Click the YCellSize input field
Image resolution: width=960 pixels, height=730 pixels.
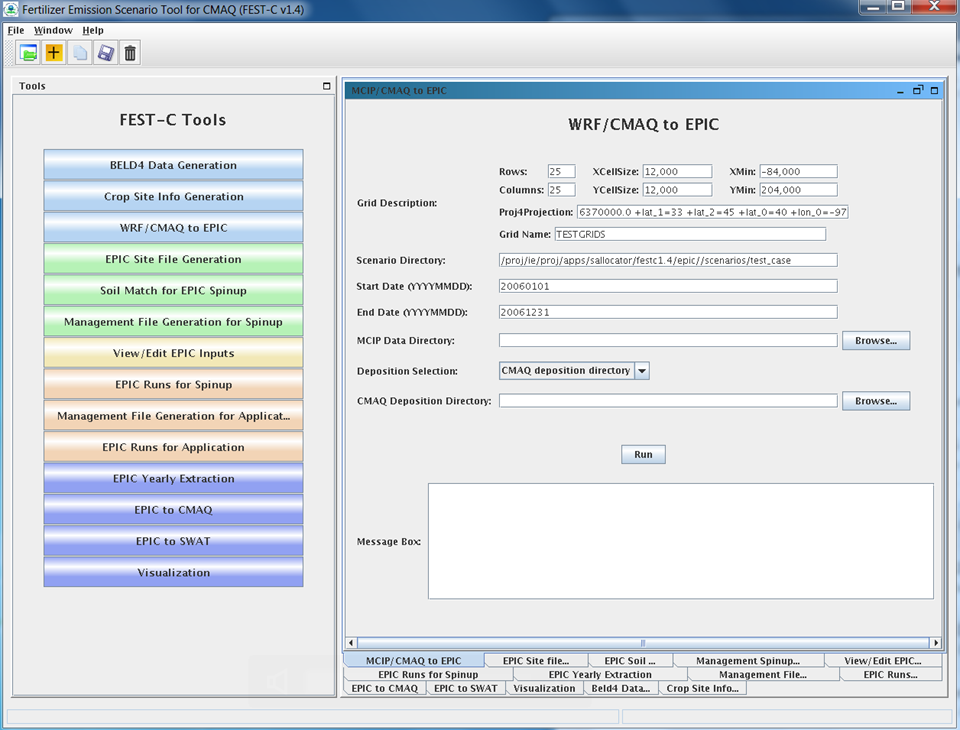(x=677, y=190)
